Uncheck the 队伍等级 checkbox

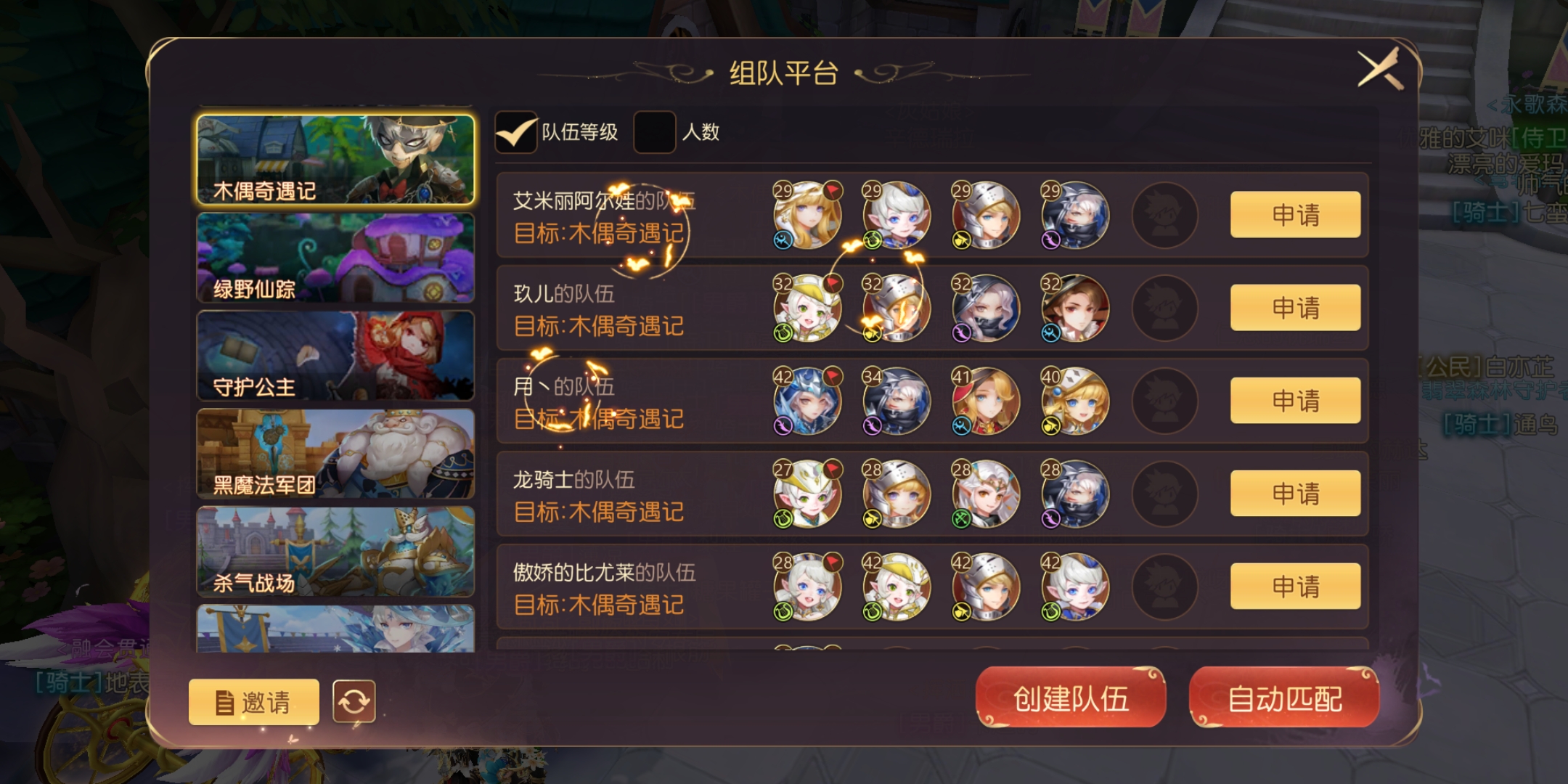[516, 132]
